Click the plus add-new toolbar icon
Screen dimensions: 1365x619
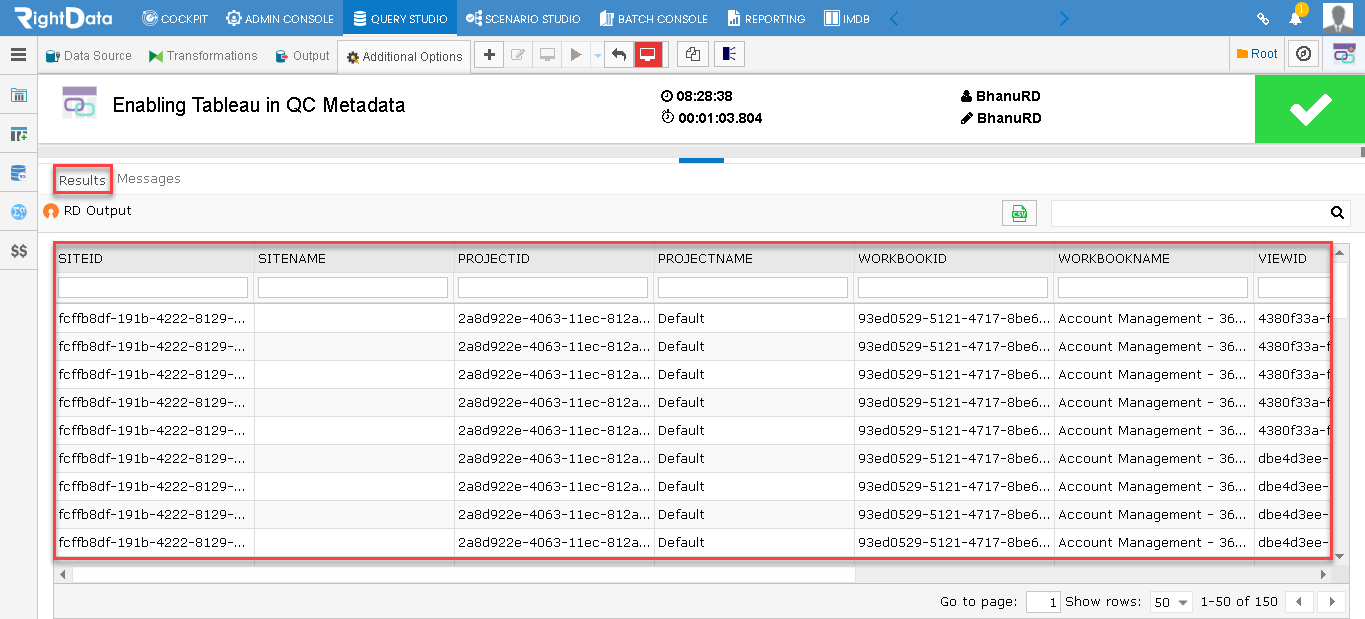tap(488, 55)
